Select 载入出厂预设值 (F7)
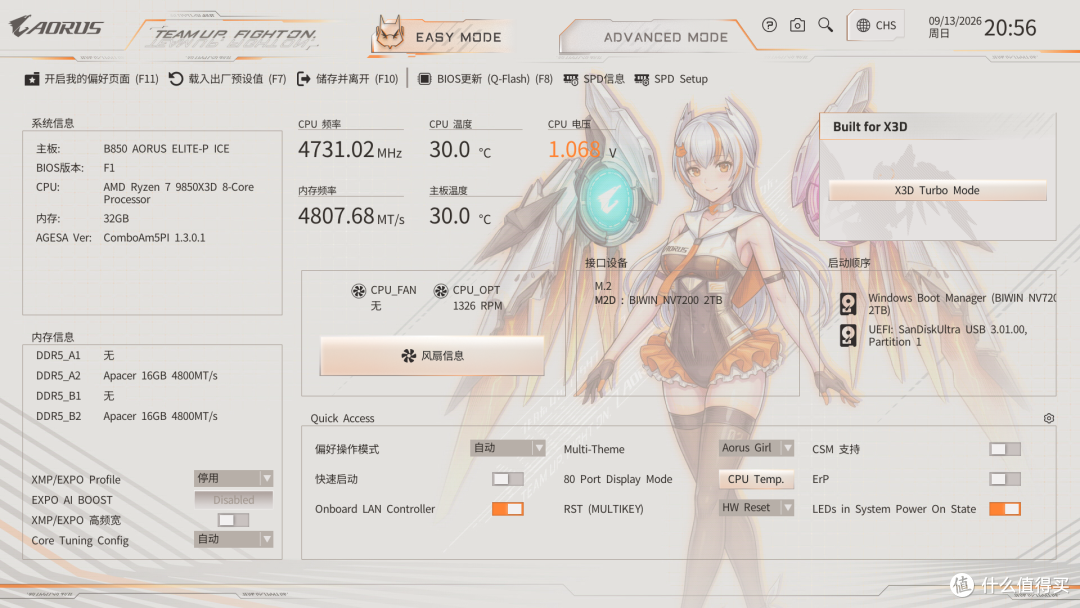 coord(227,79)
